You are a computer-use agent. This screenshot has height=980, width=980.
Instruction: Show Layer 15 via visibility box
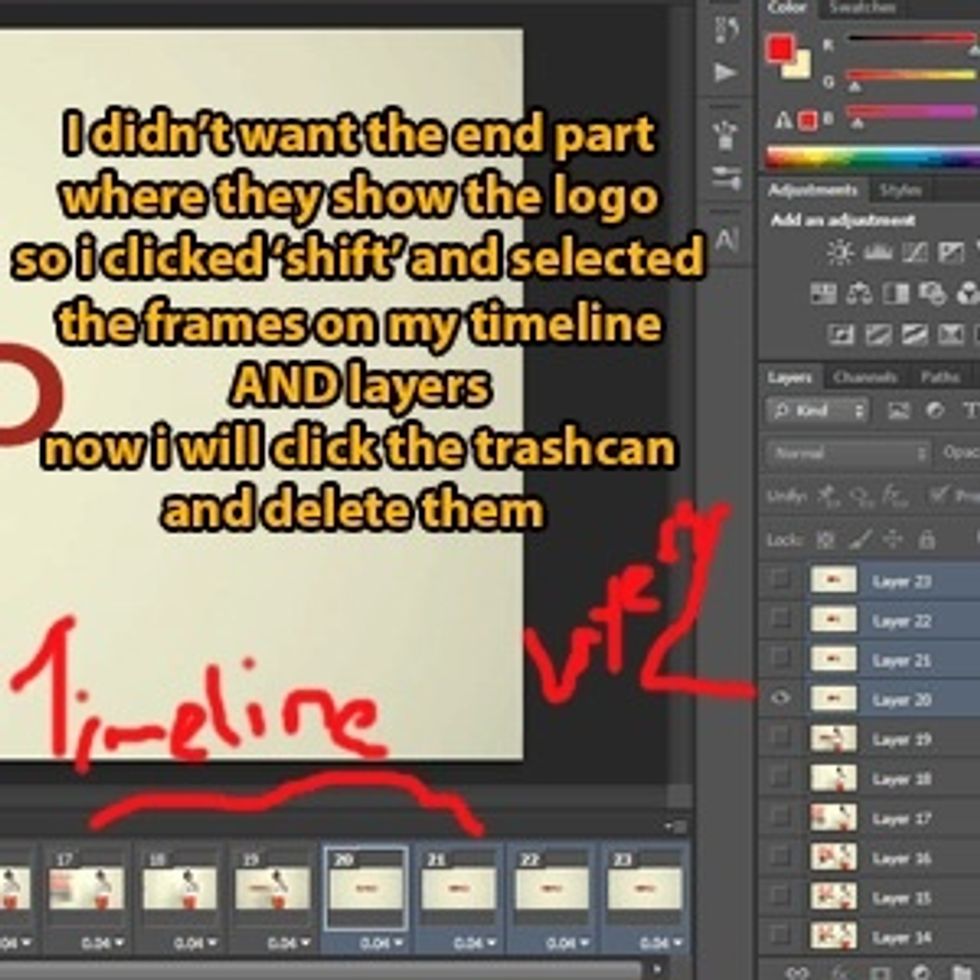coord(780,896)
